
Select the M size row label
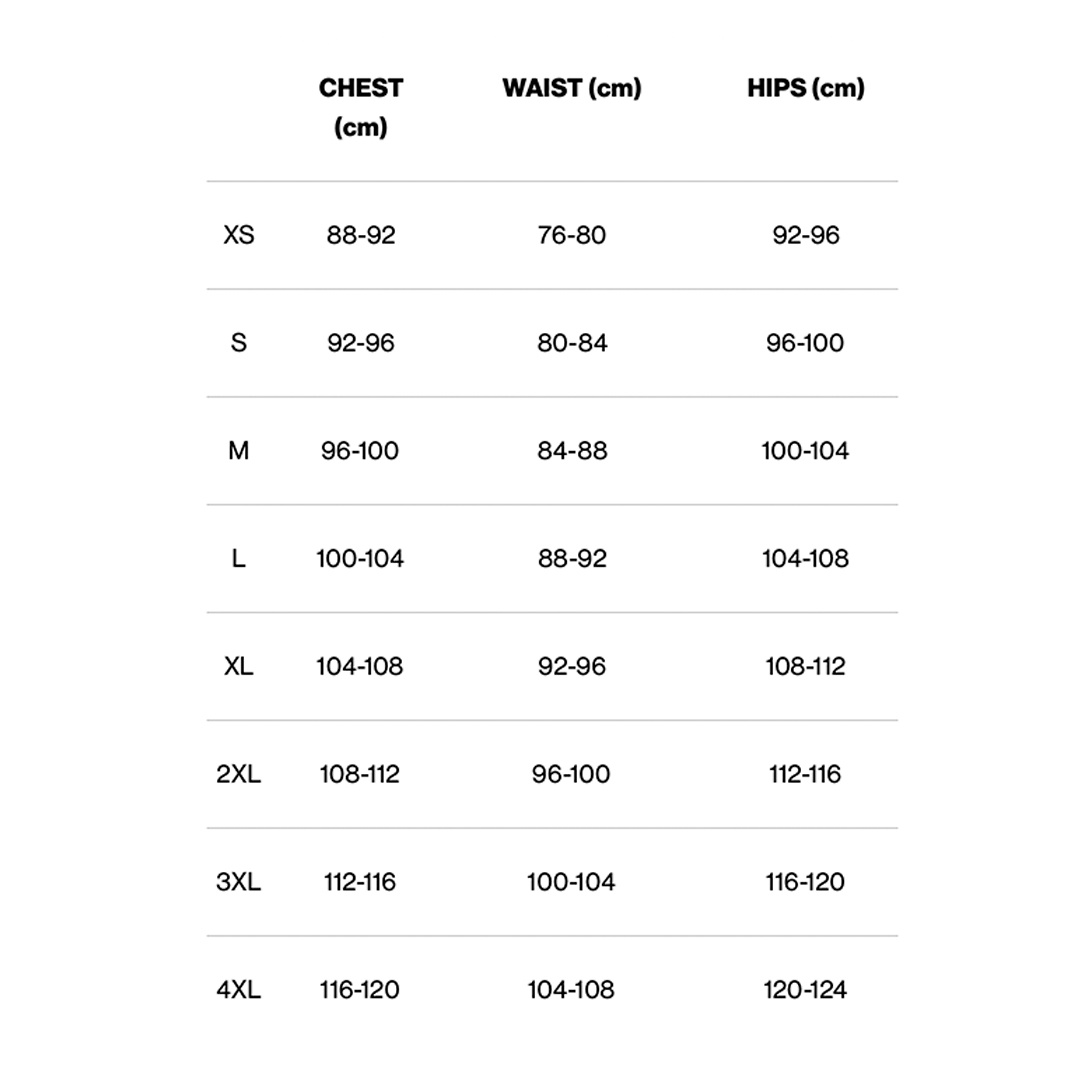(238, 451)
